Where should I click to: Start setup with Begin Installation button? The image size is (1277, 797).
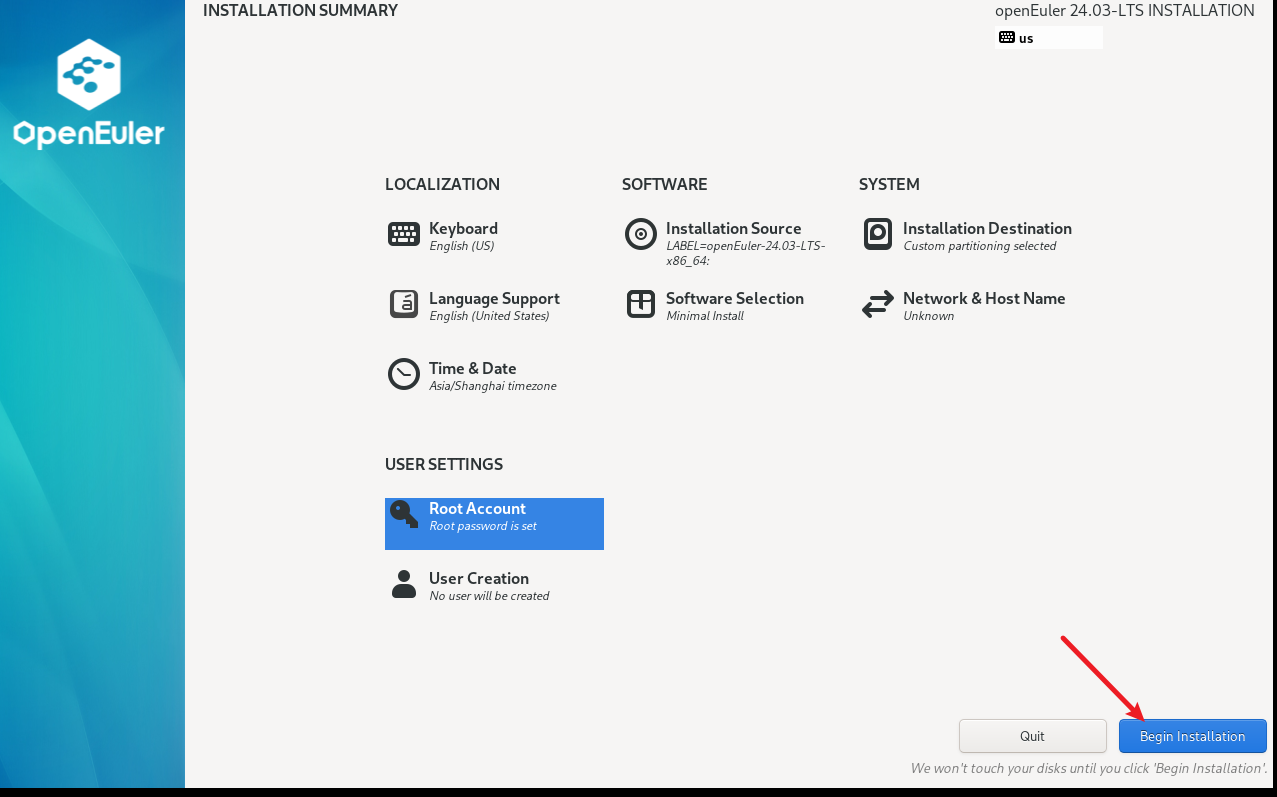point(1193,736)
